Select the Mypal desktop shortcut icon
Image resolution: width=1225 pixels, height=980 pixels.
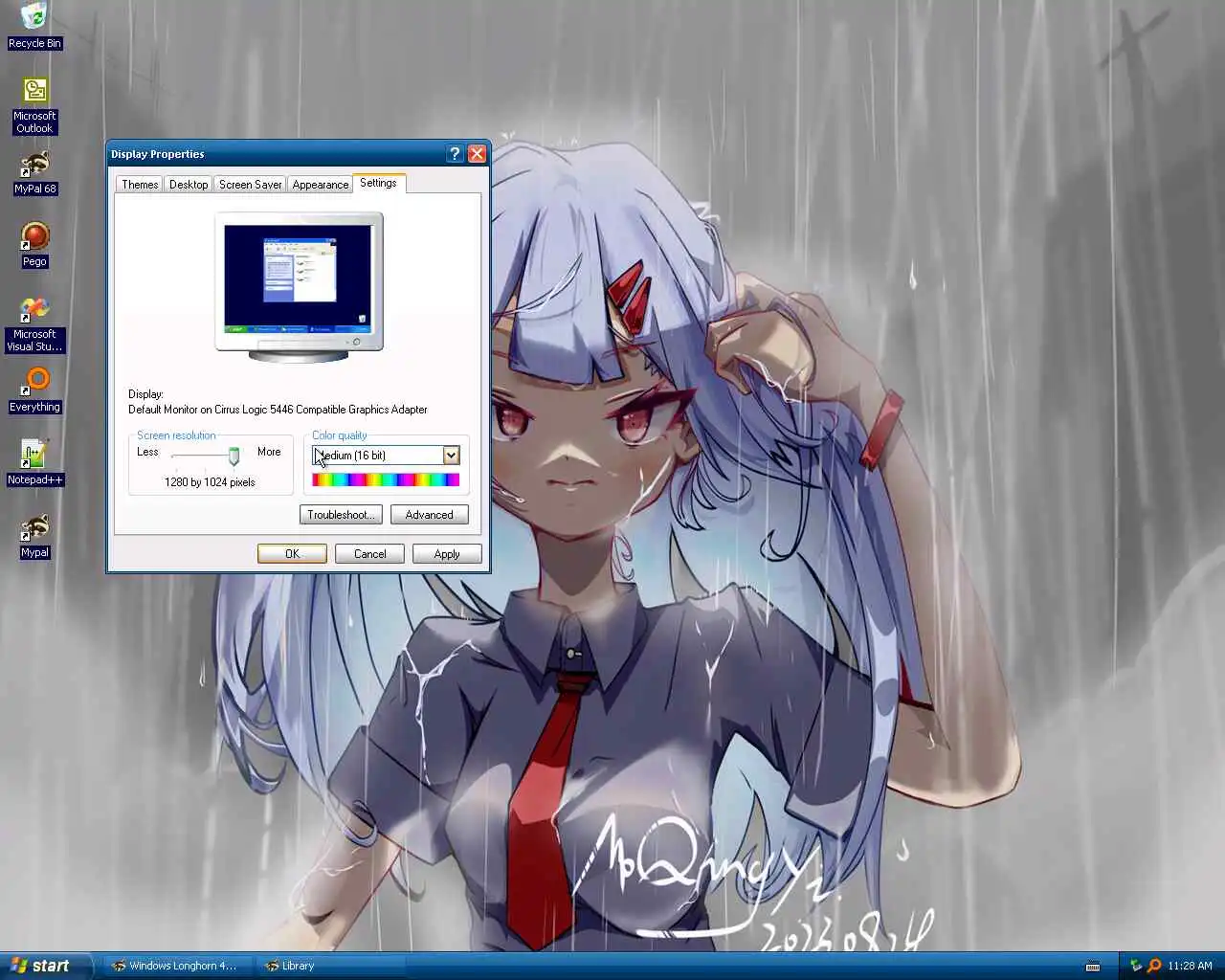[x=34, y=536]
